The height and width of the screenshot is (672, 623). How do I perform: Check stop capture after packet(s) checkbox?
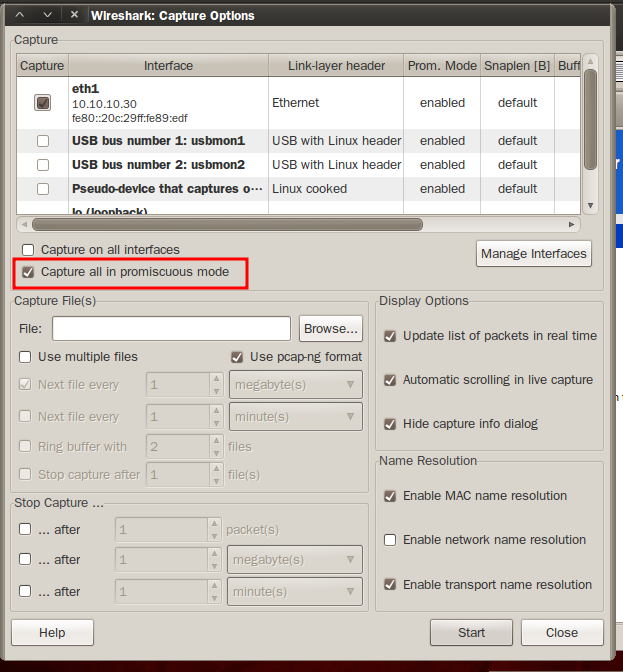coord(25,529)
